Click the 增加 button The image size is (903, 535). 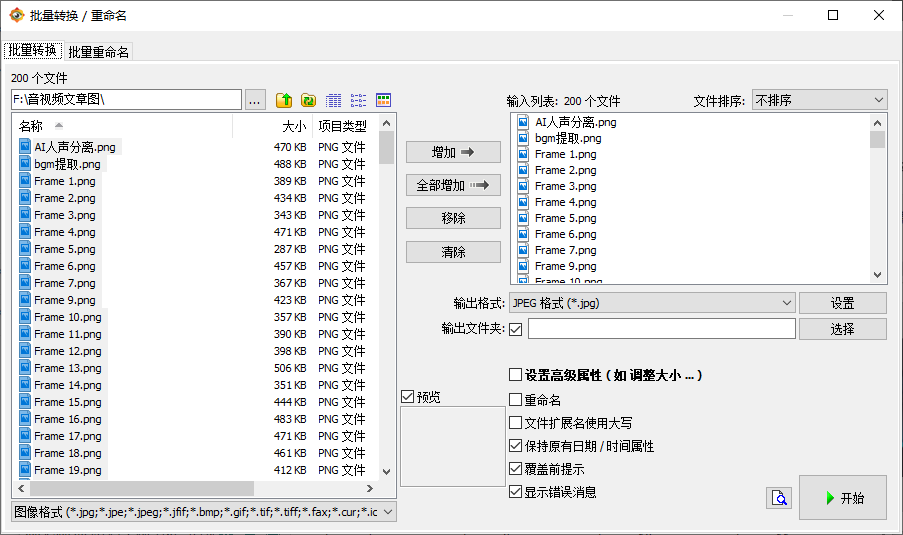pyautogui.click(x=453, y=152)
